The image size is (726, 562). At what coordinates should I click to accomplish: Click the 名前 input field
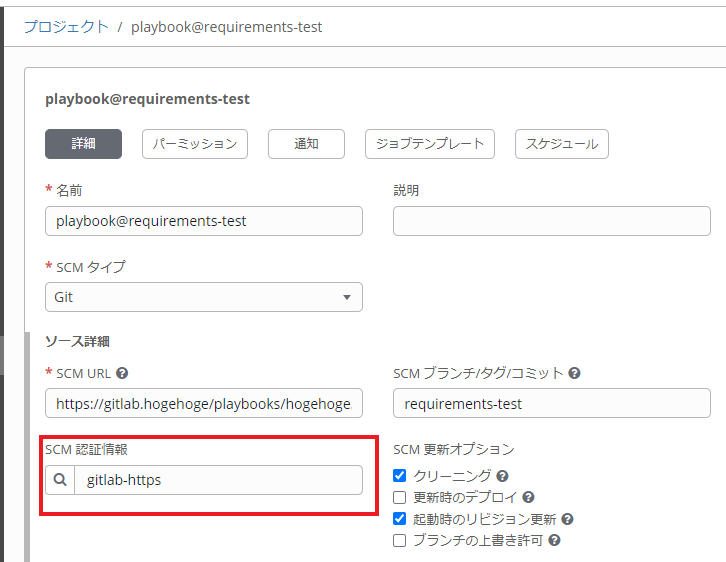tap(204, 221)
